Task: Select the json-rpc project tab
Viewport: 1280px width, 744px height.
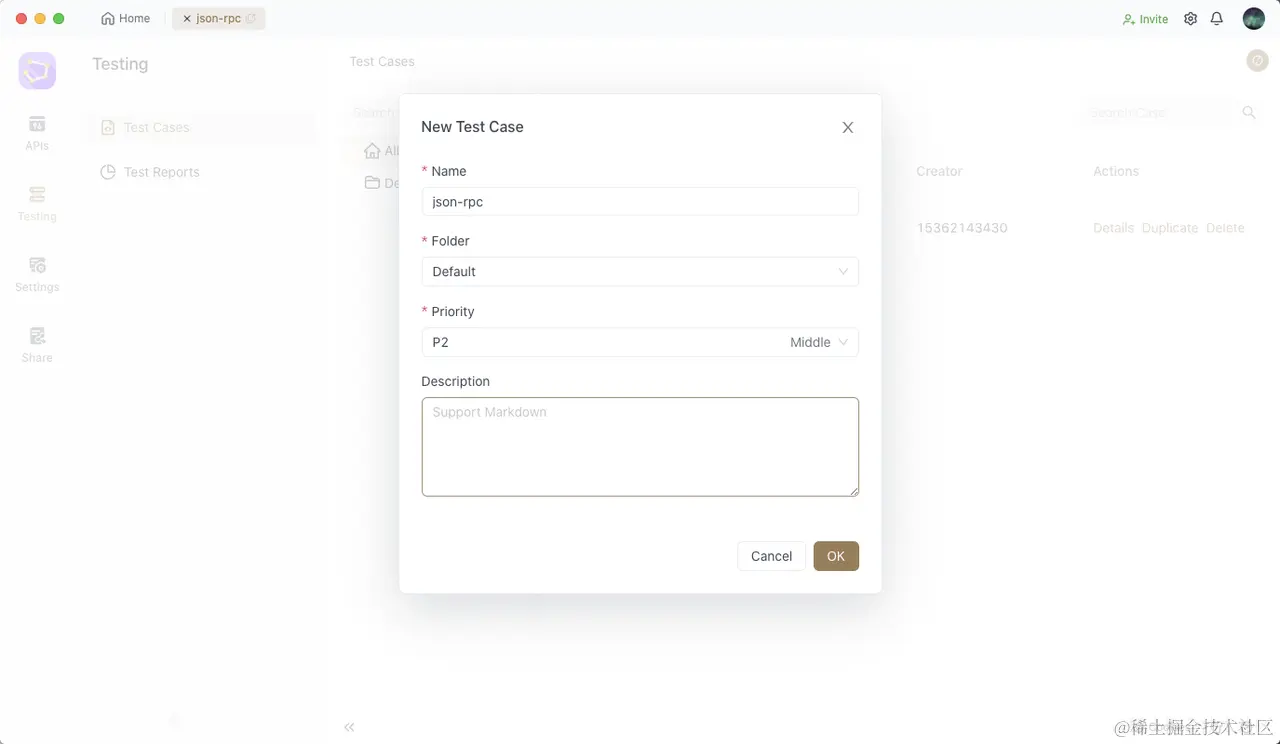Action: pos(218,19)
